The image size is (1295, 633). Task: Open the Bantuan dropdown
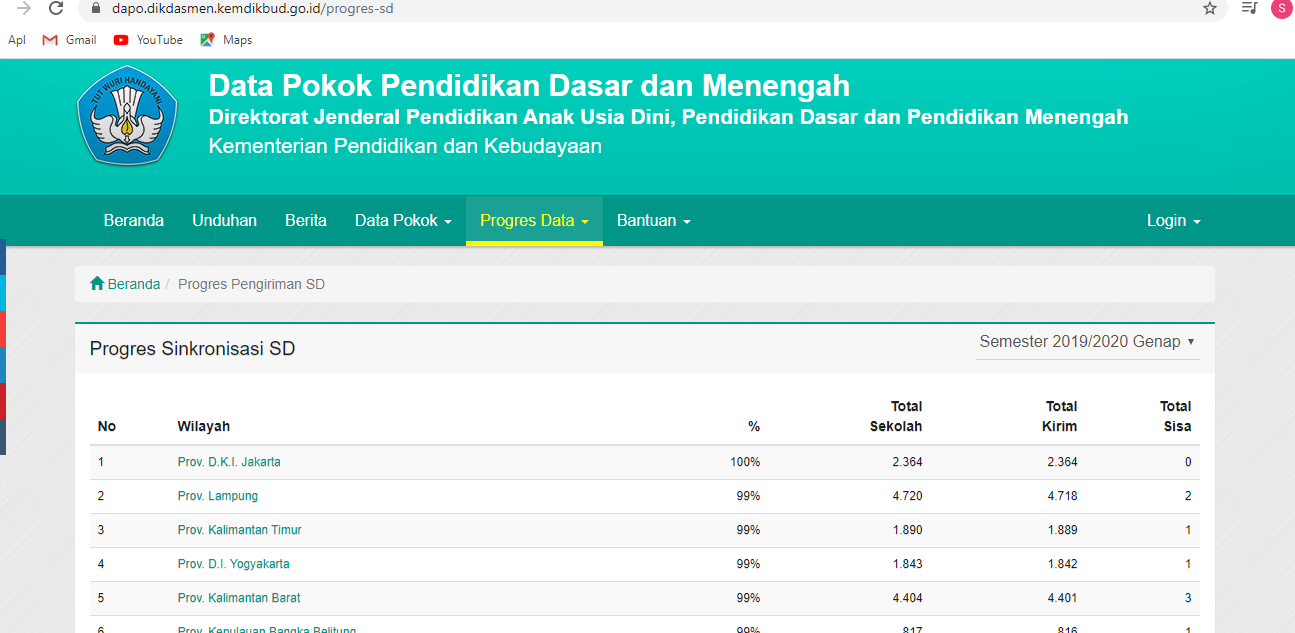point(653,220)
